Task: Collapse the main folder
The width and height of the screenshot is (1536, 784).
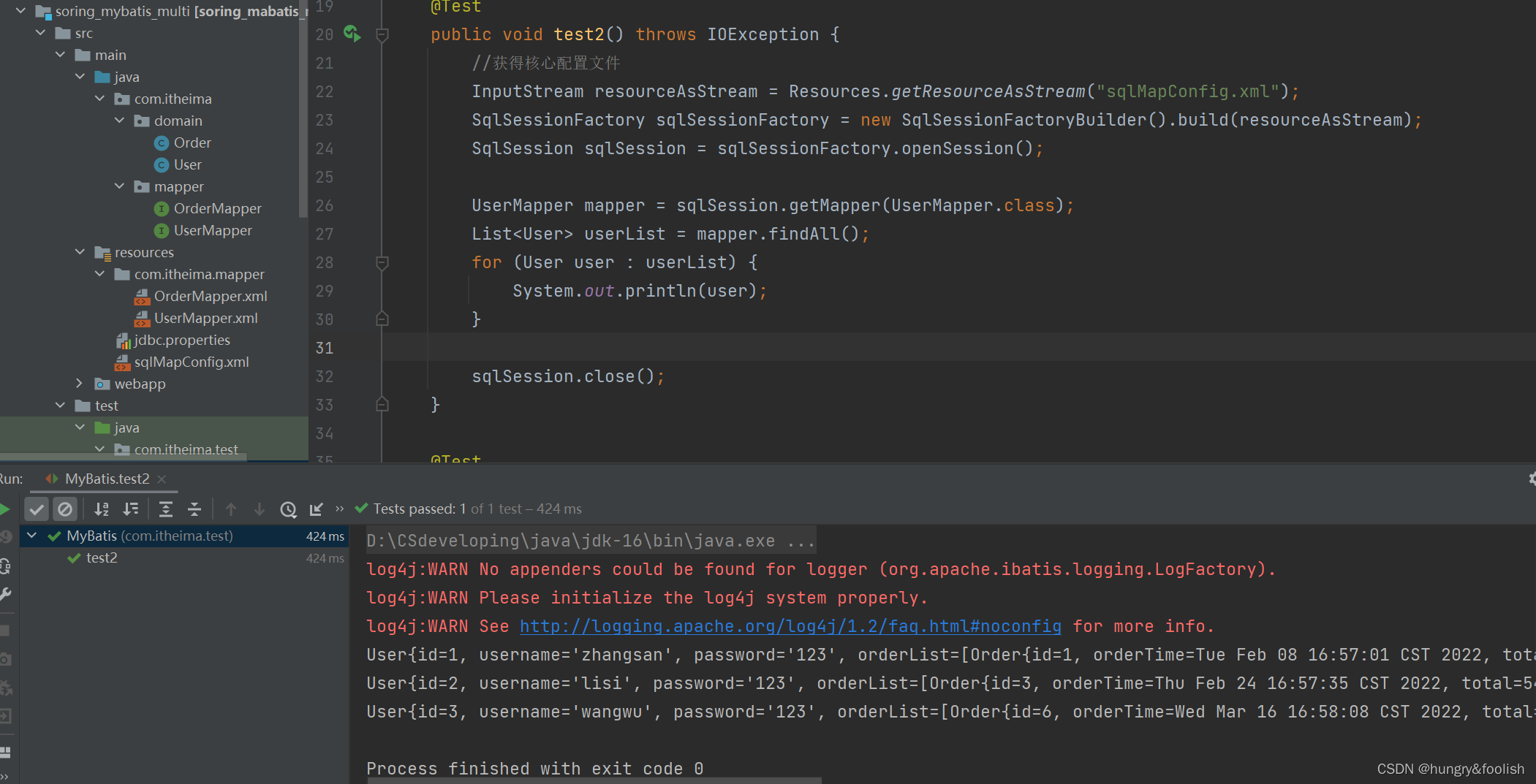Action: coord(61,55)
